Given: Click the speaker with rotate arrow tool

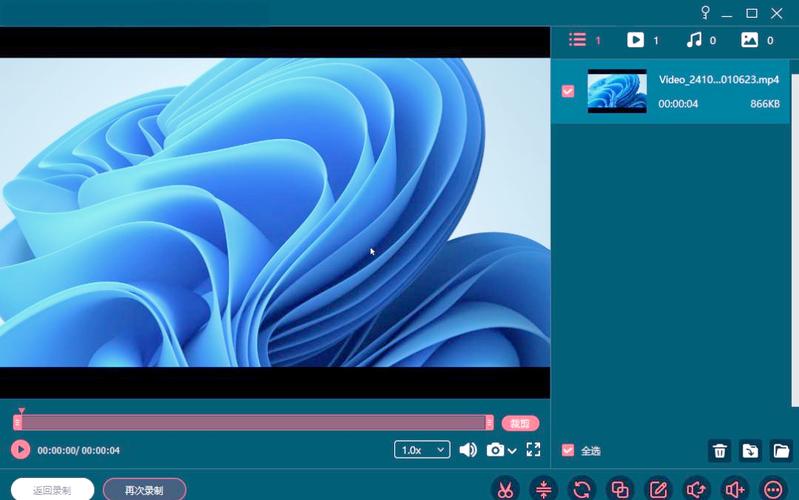Looking at the screenshot, I should coord(696,489).
